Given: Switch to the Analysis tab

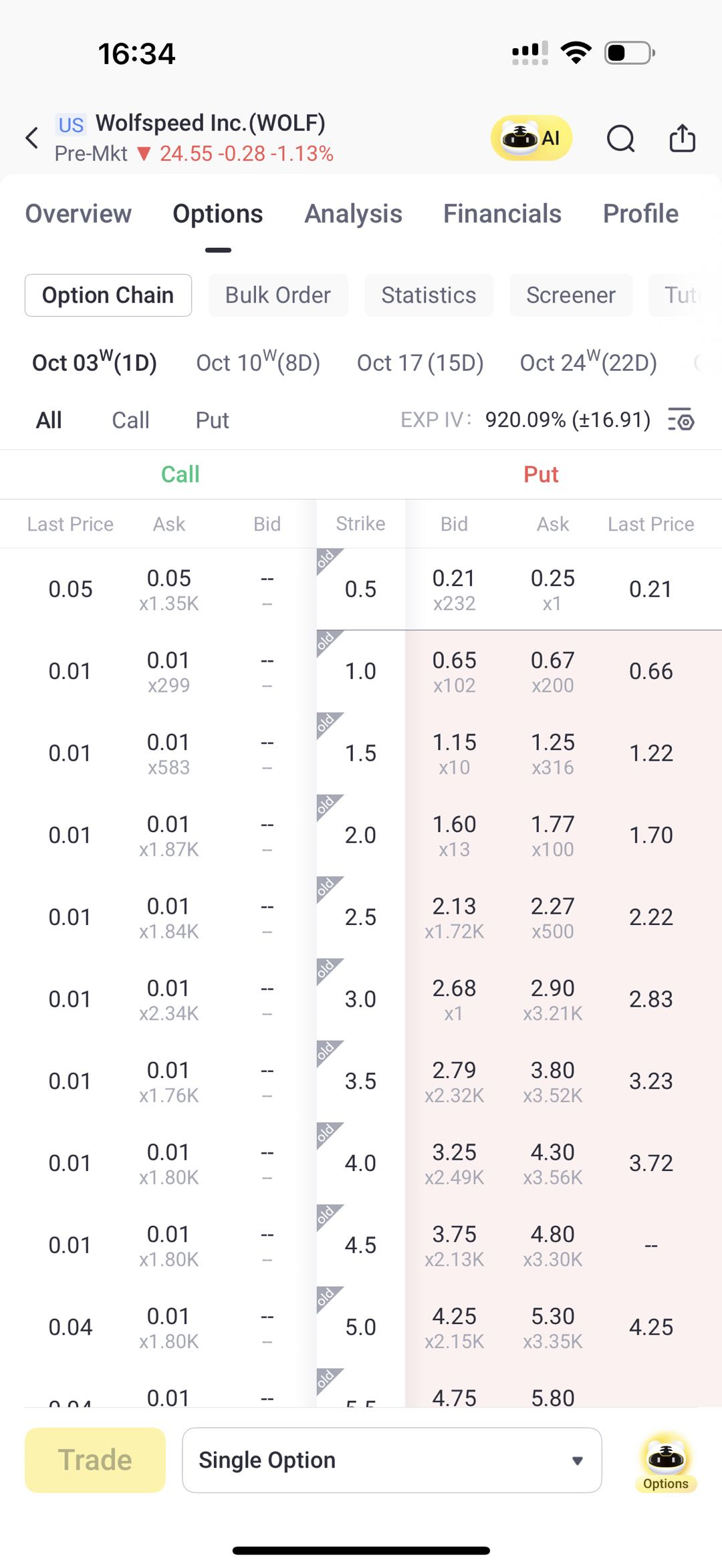Looking at the screenshot, I should pyautogui.click(x=353, y=214).
